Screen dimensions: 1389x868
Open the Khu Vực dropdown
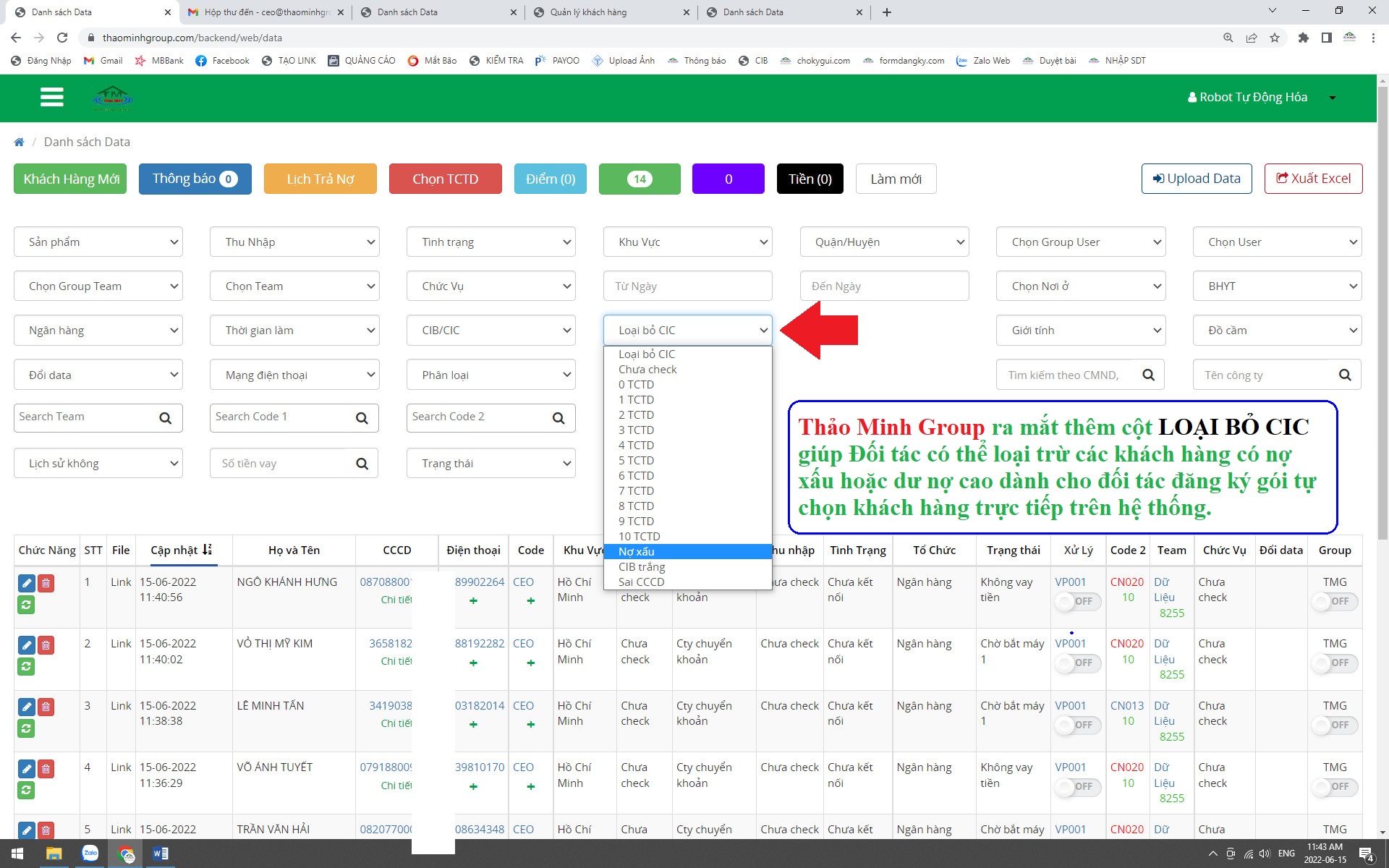pos(688,242)
